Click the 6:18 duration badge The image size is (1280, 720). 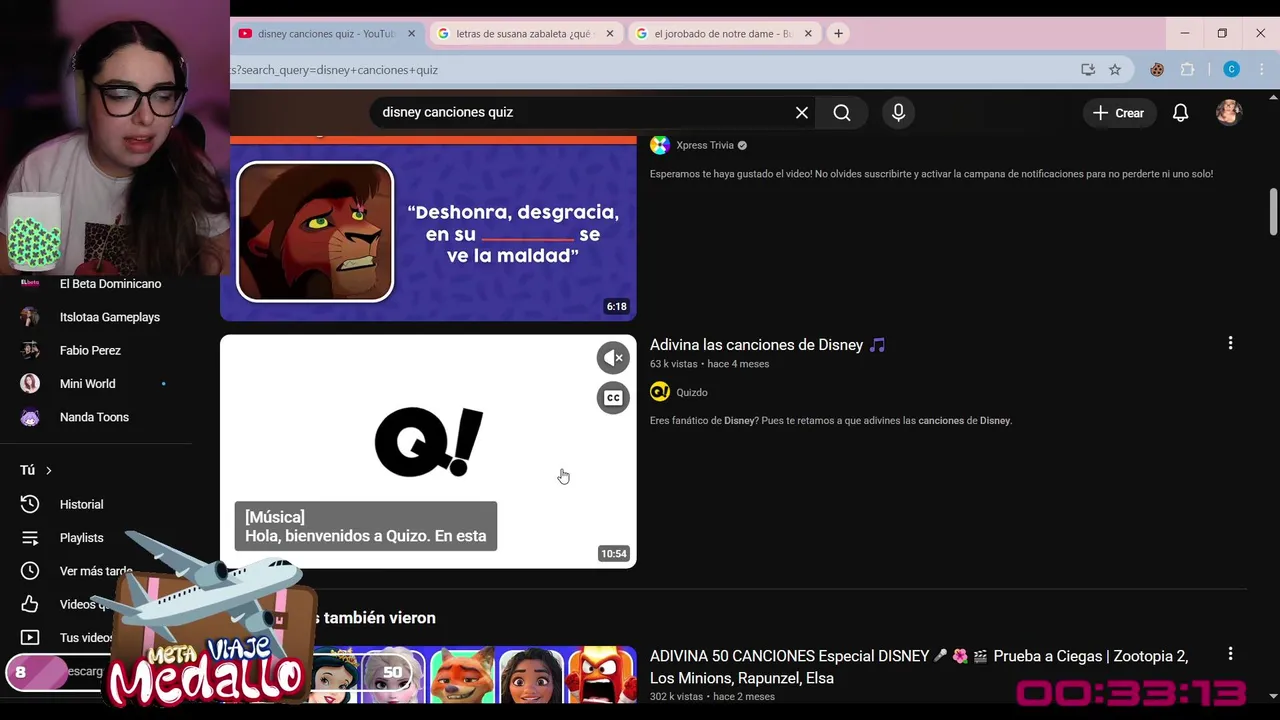pyautogui.click(x=616, y=307)
